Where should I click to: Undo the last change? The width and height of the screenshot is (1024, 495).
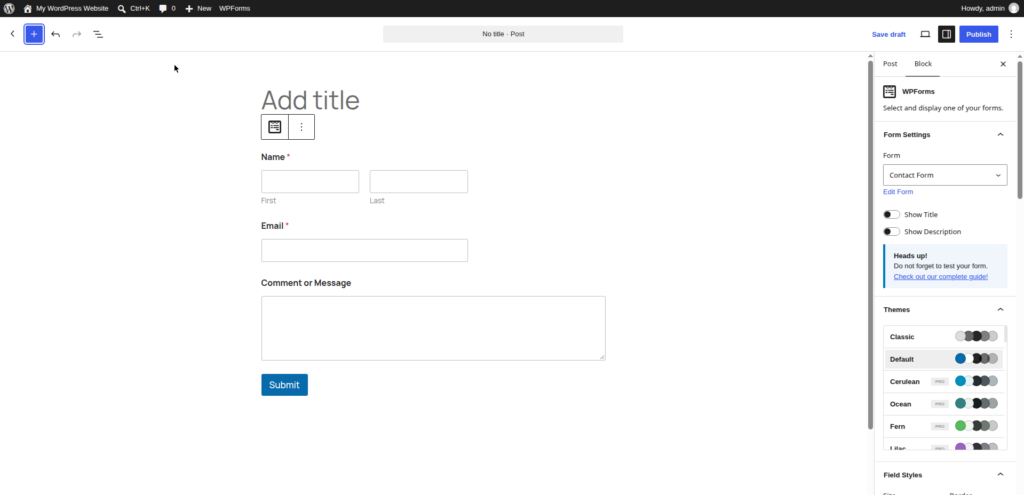click(x=56, y=34)
